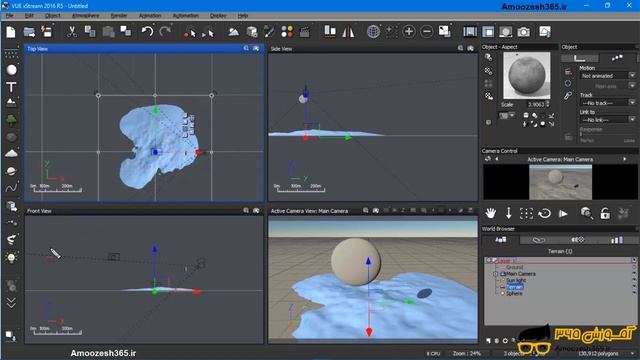Open a scene file with the folder icon
The image size is (640, 360).
(x=29, y=32)
